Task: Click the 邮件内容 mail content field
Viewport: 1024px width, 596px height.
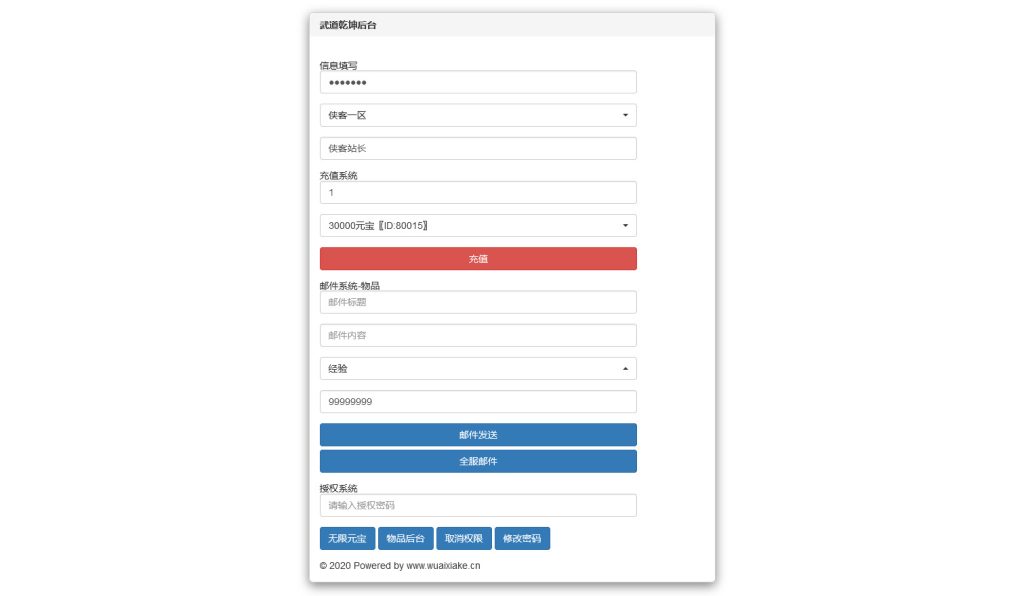Action: (477, 335)
